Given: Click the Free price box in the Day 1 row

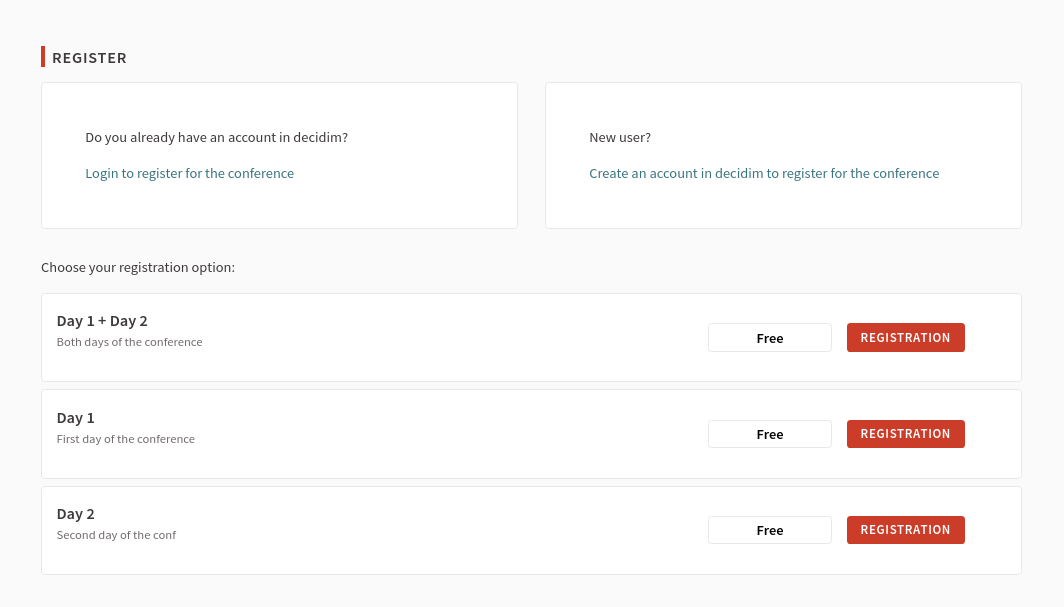Looking at the screenshot, I should pos(770,434).
